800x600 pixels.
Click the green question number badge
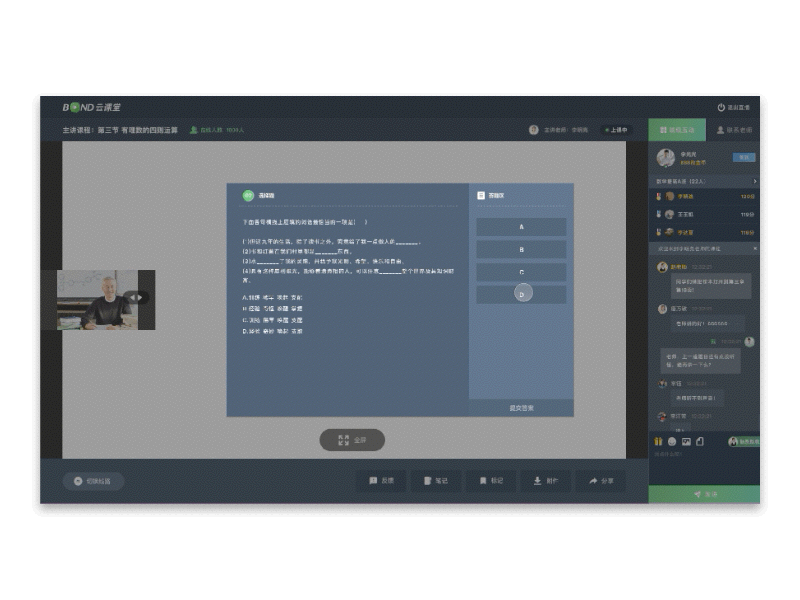[248, 195]
